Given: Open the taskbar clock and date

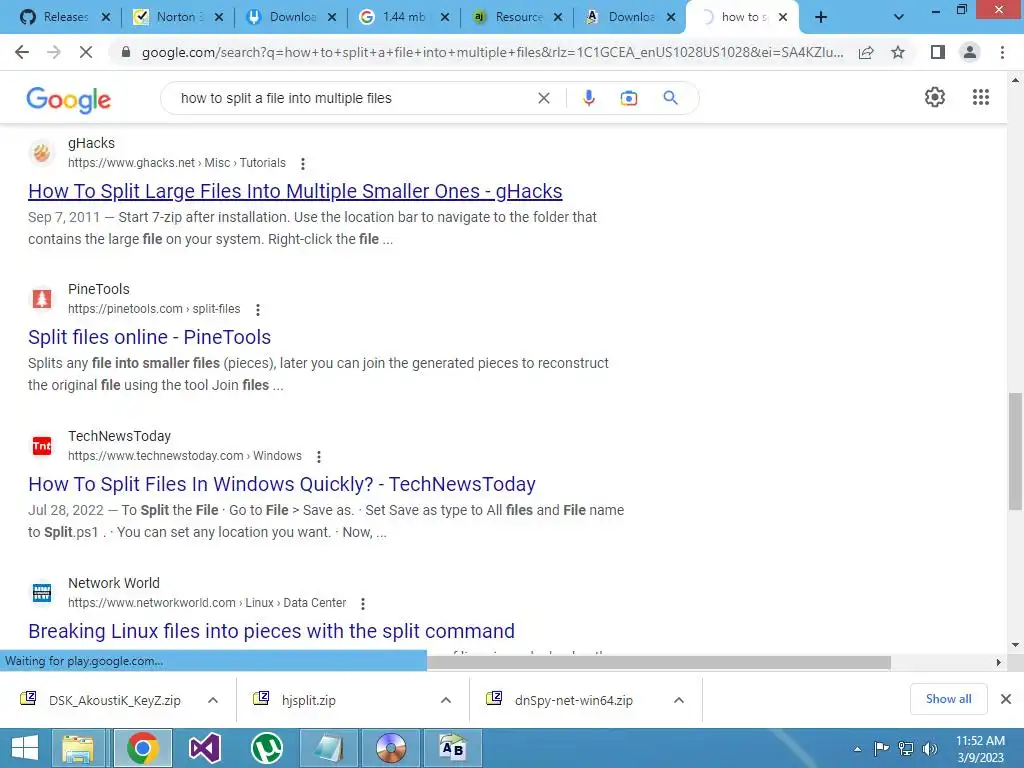Looking at the screenshot, I should click(980, 749).
